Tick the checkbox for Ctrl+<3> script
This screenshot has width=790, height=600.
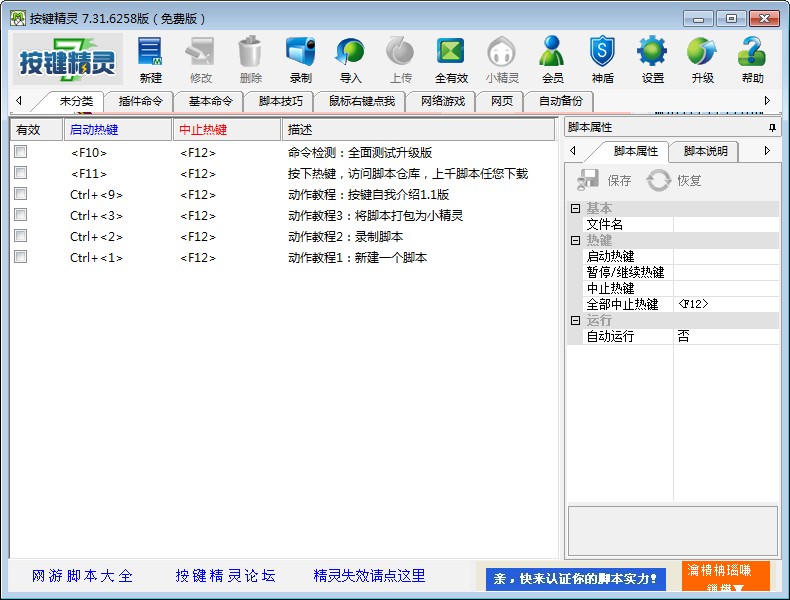tap(21, 215)
